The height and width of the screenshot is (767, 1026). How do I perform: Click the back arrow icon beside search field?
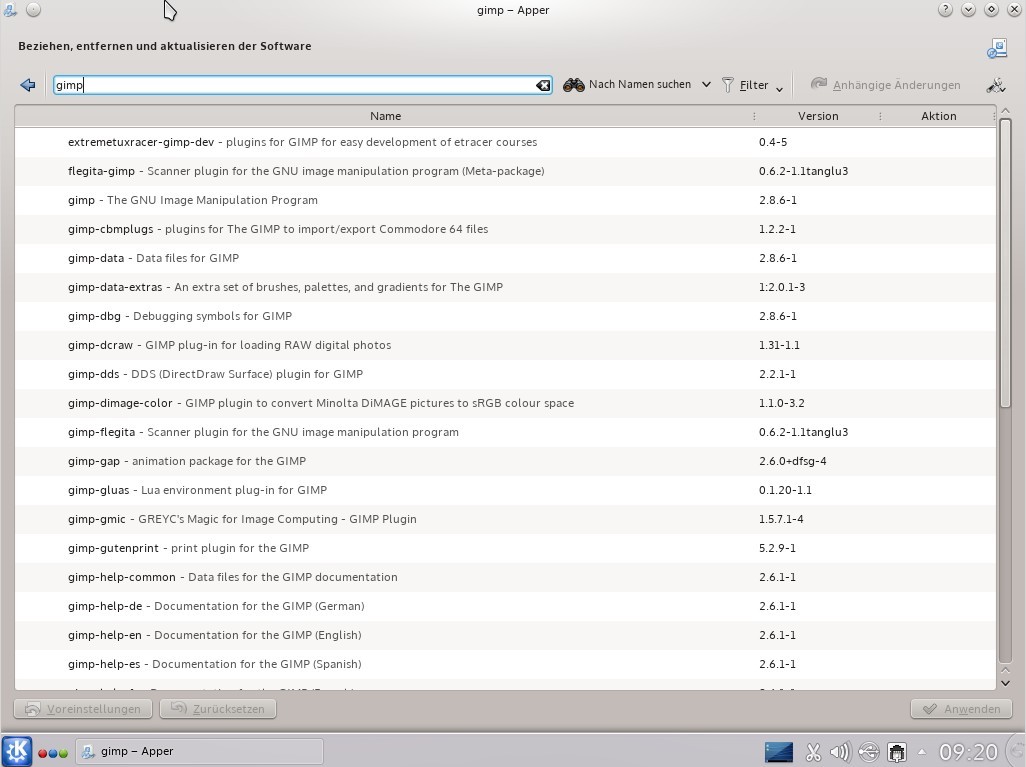pyautogui.click(x=28, y=85)
